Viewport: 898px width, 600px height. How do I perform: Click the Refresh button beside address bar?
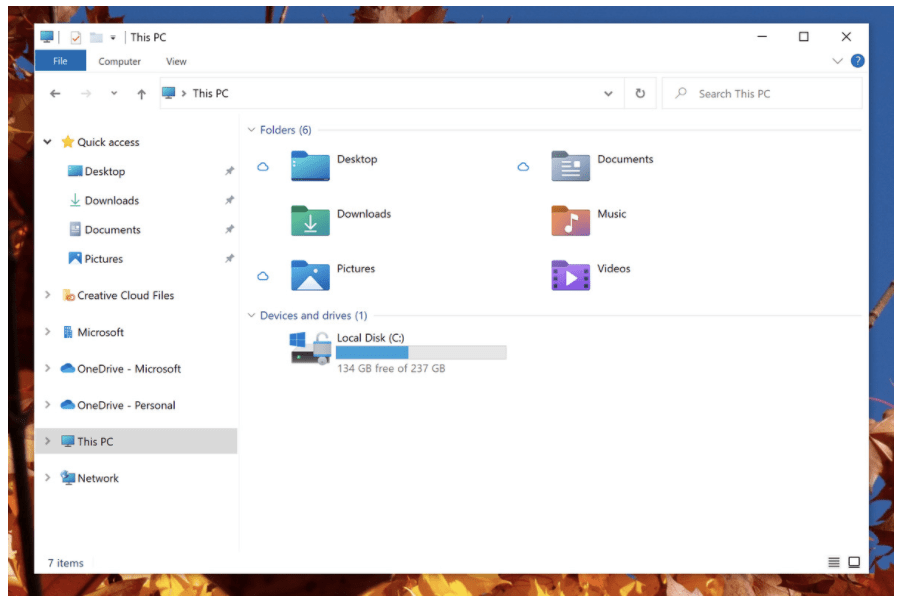[640, 94]
